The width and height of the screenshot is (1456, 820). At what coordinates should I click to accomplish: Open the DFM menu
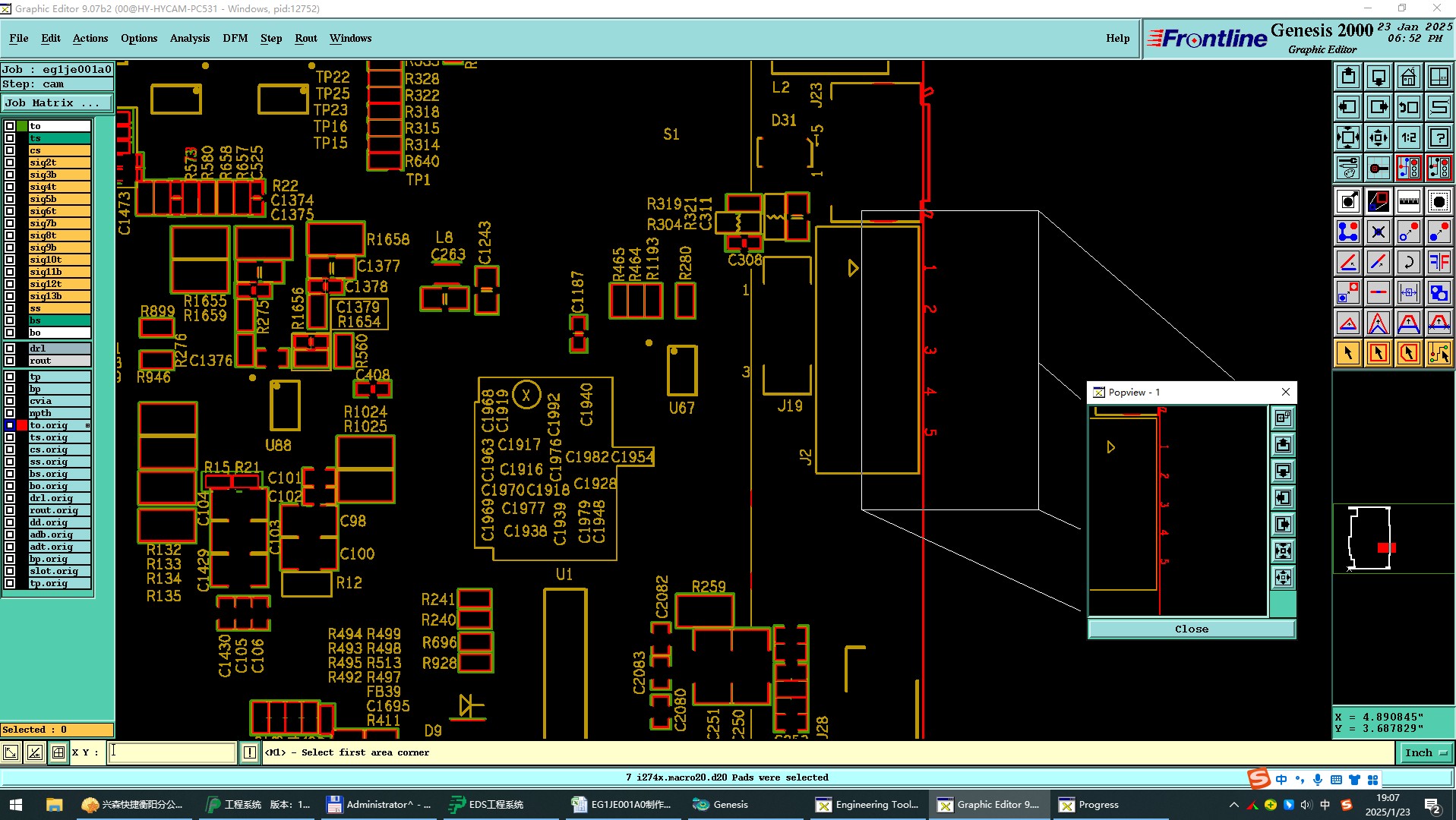(x=235, y=38)
